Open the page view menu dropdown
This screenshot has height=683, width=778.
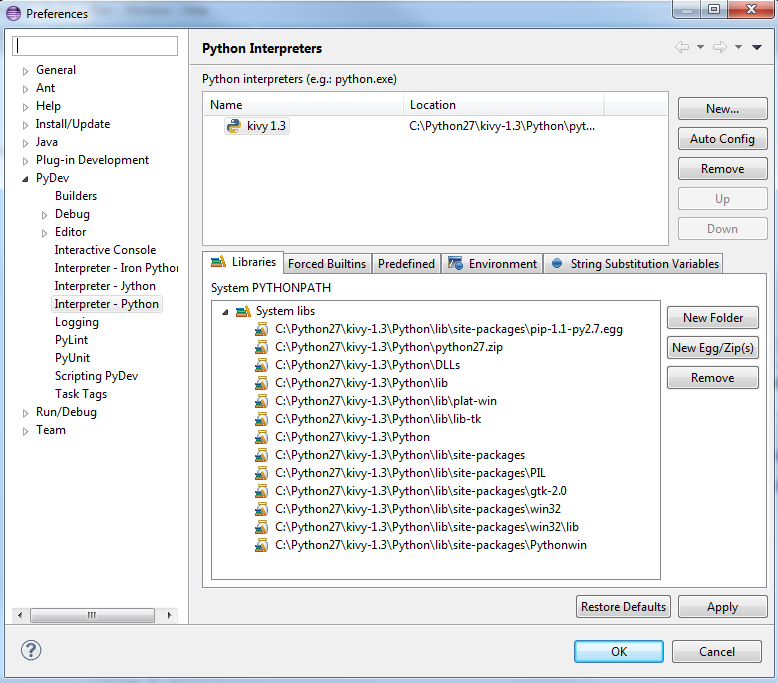[757, 47]
